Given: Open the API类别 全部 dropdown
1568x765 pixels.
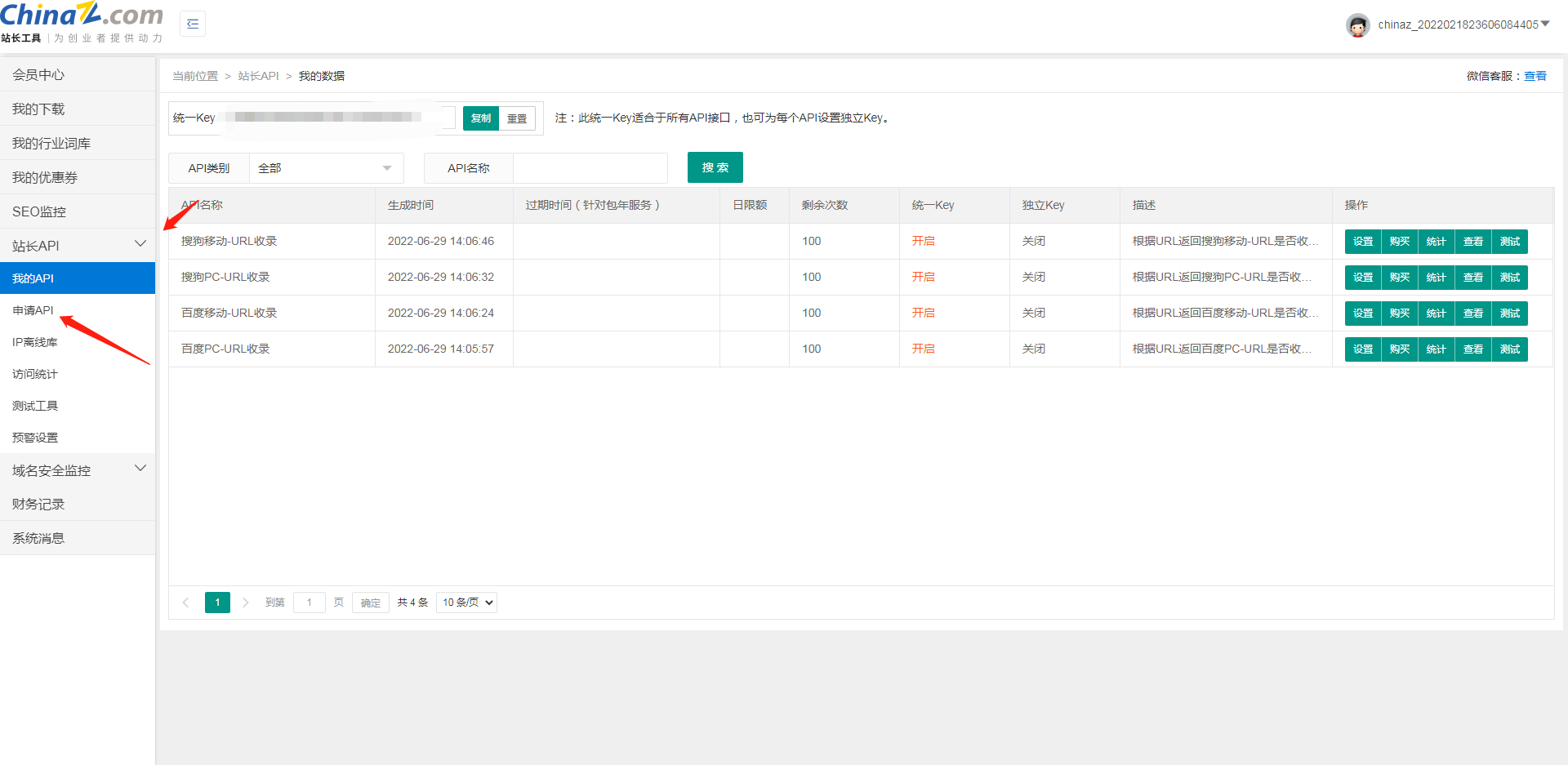Looking at the screenshot, I should [326, 168].
